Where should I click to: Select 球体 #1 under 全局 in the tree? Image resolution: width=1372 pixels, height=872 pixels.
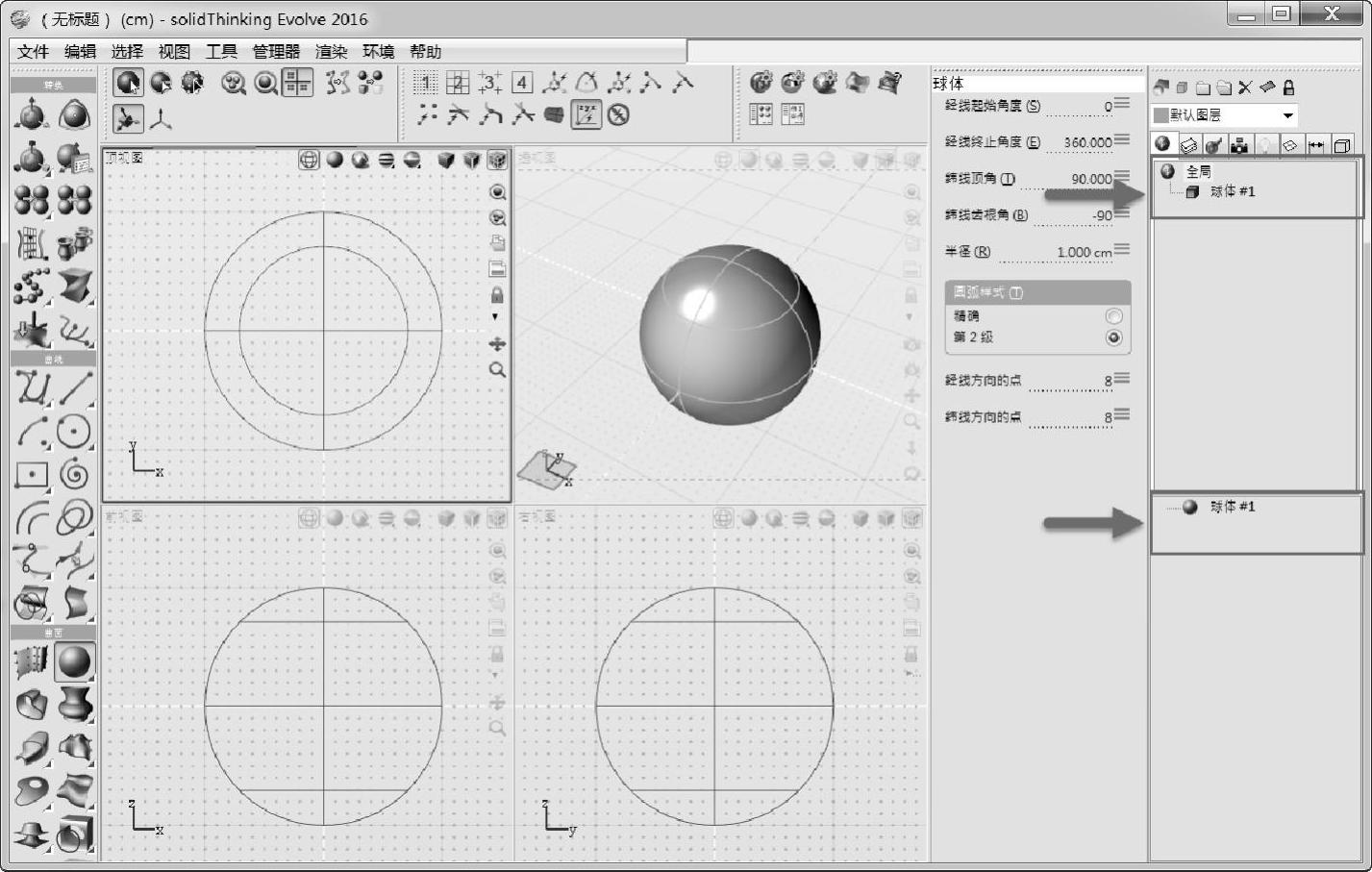[x=1233, y=191]
